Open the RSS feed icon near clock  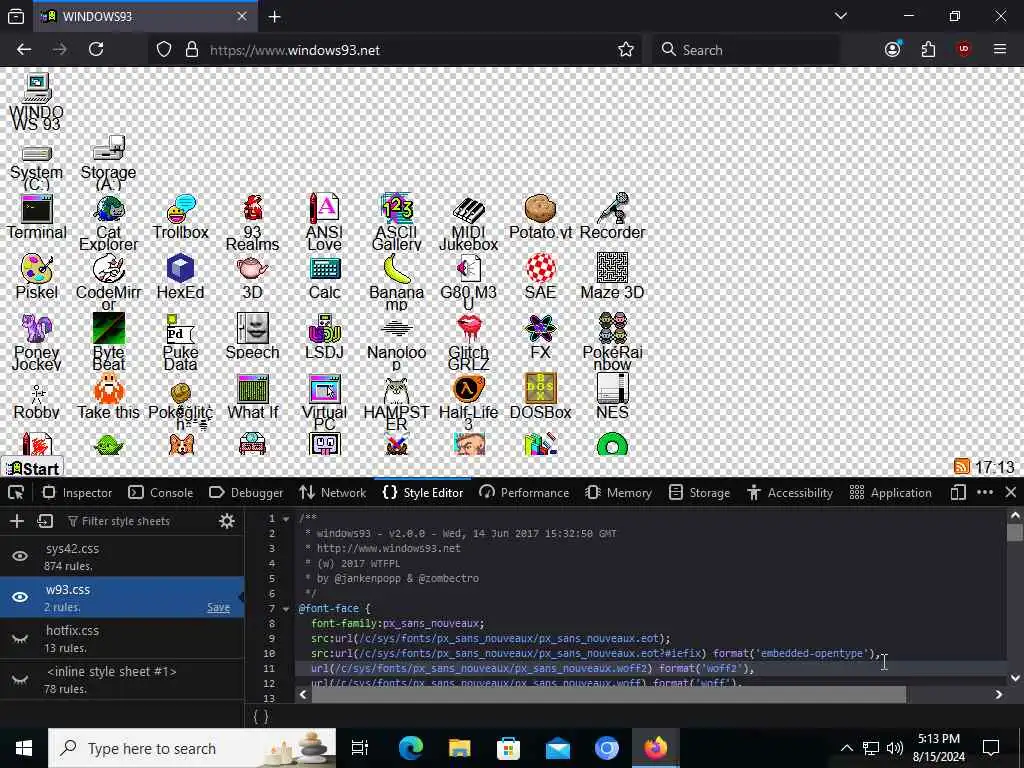(961, 466)
